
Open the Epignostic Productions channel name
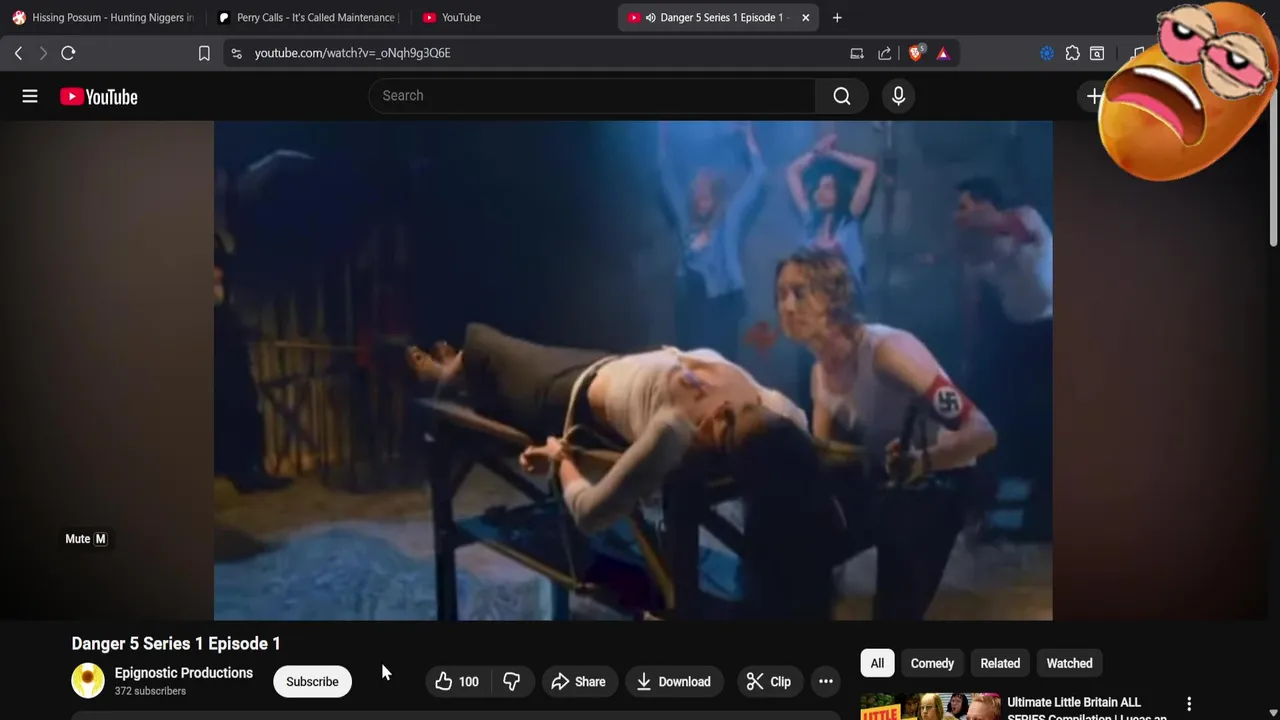(184, 673)
